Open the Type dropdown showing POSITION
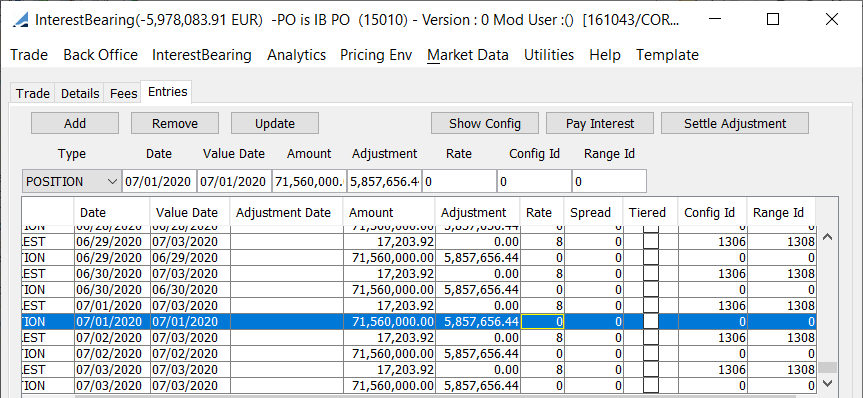Screen dimensions: 863x398 72,182
